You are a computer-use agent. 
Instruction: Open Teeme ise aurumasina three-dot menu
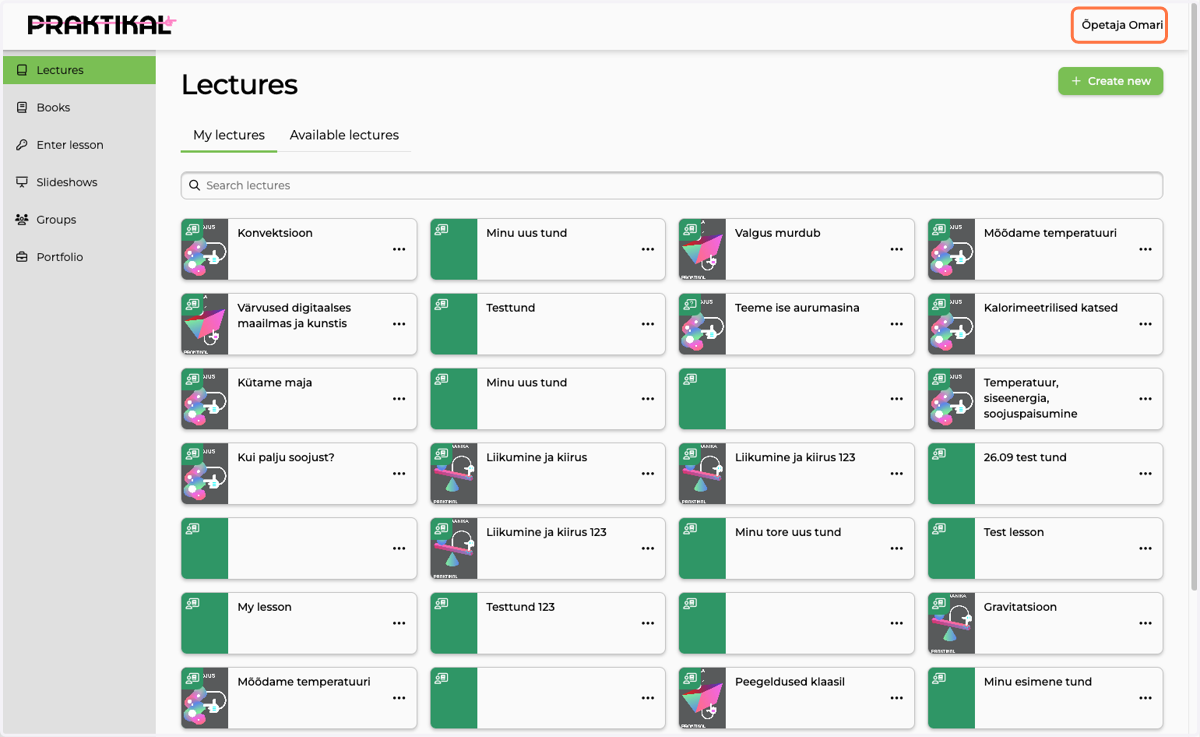point(896,324)
